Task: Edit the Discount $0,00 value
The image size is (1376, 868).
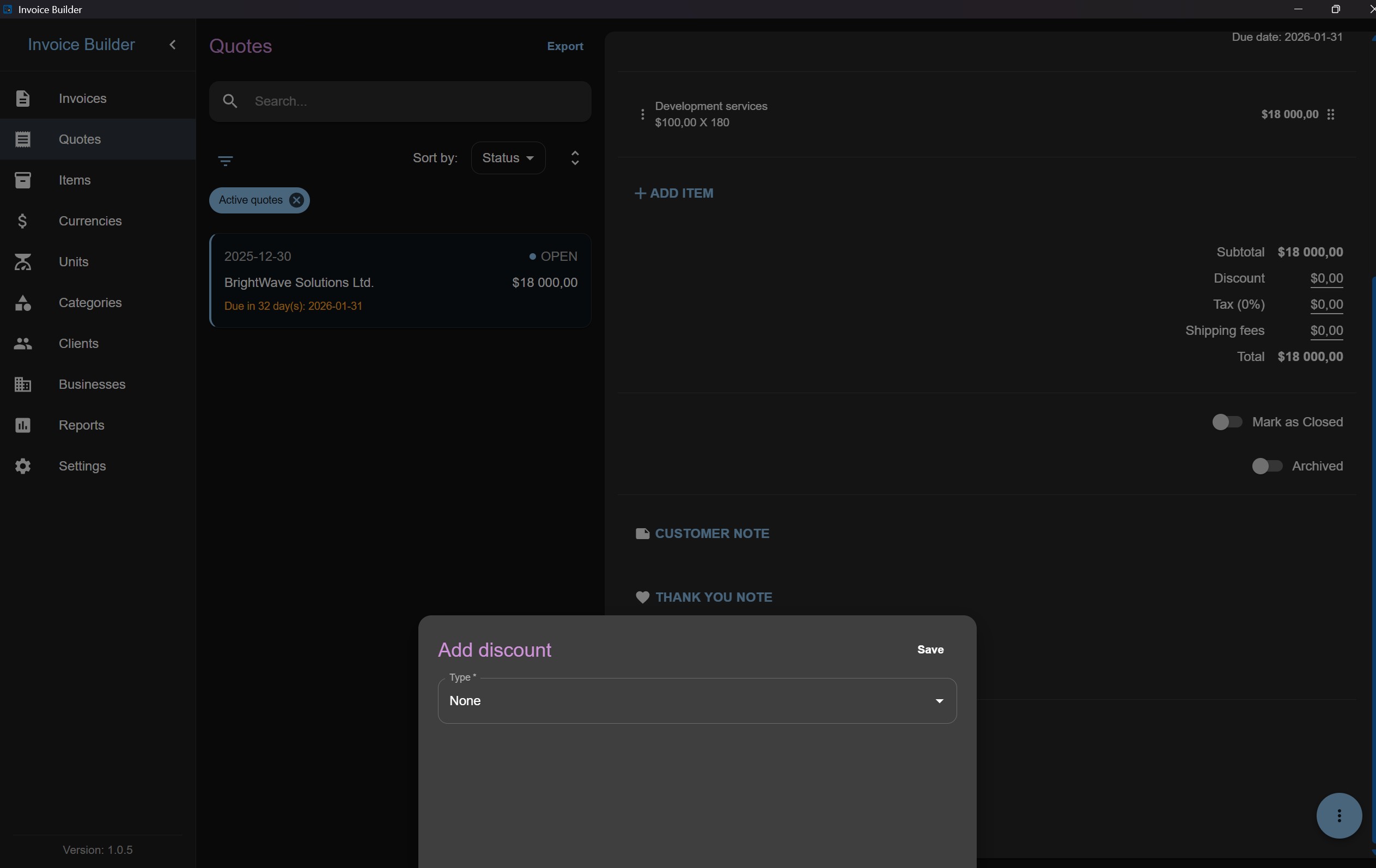Action: [x=1326, y=279]
